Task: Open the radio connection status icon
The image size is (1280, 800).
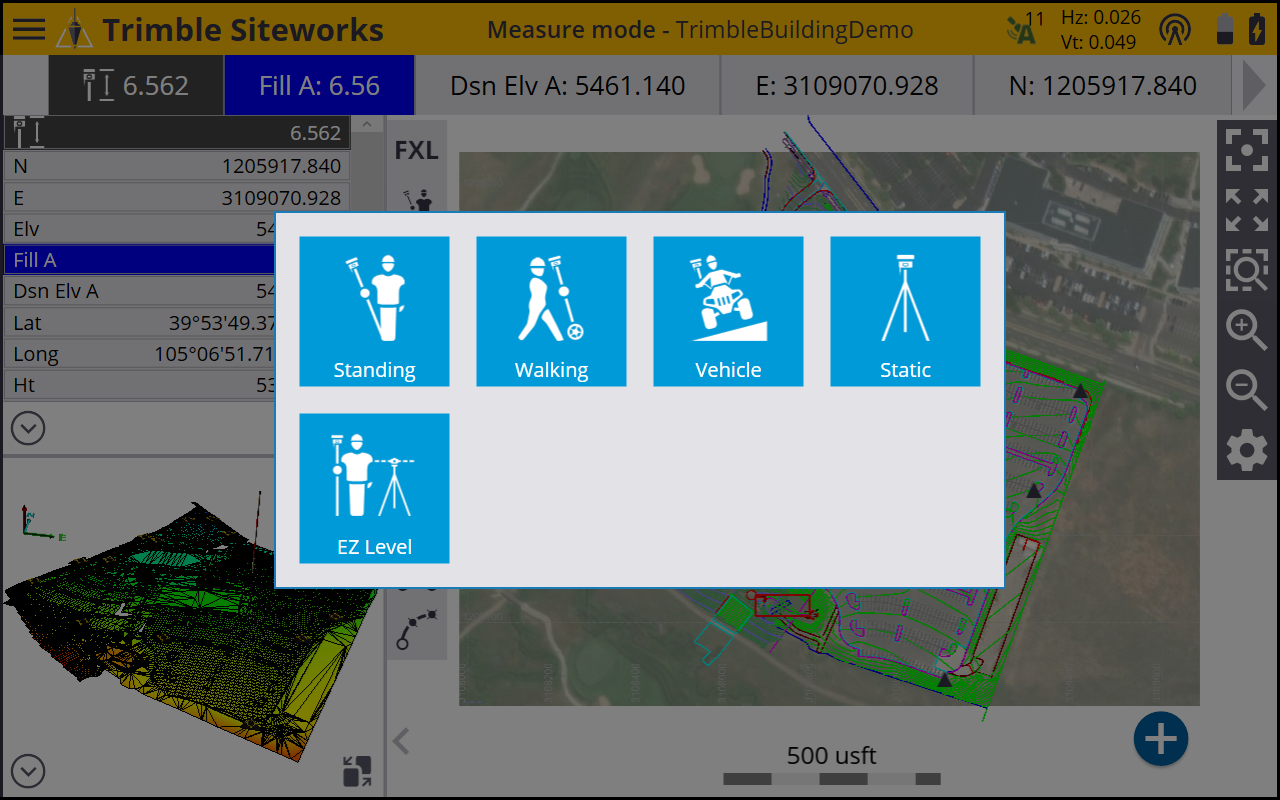Action: pos(1175,29)
